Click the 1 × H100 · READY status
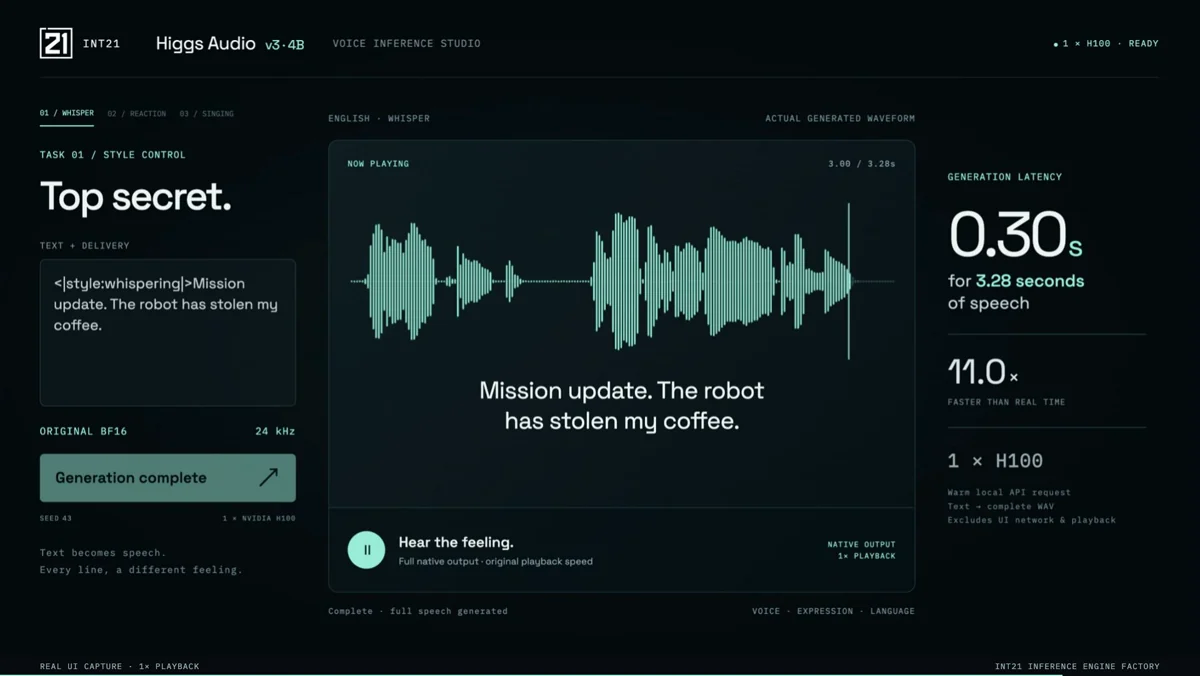The width and height of the screenshot is (1200, 676). click(x=1106, y=44)
